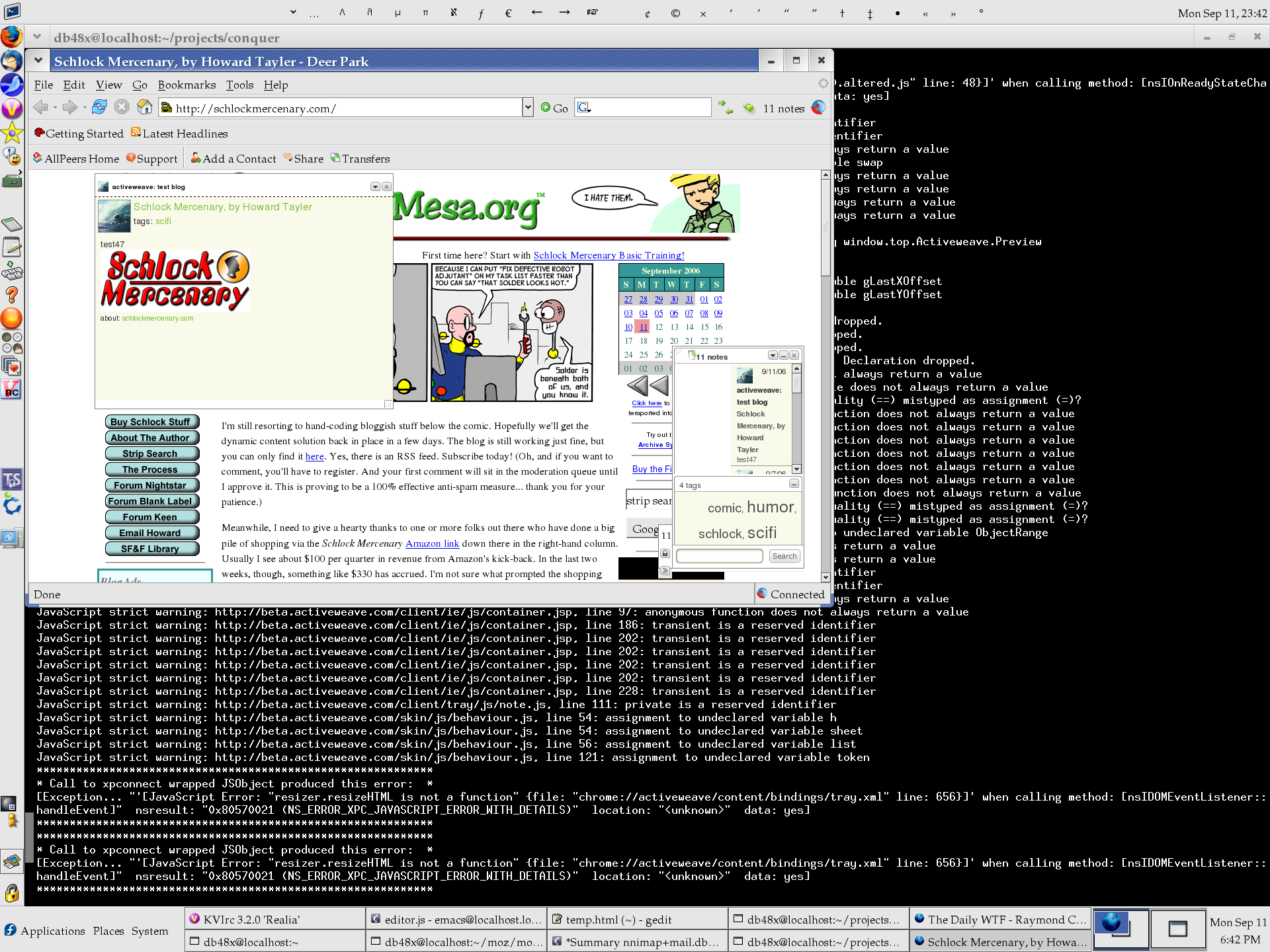The image size is (1270, 952).
Task: Collapse the 4 tags panel
Action: 794,484
